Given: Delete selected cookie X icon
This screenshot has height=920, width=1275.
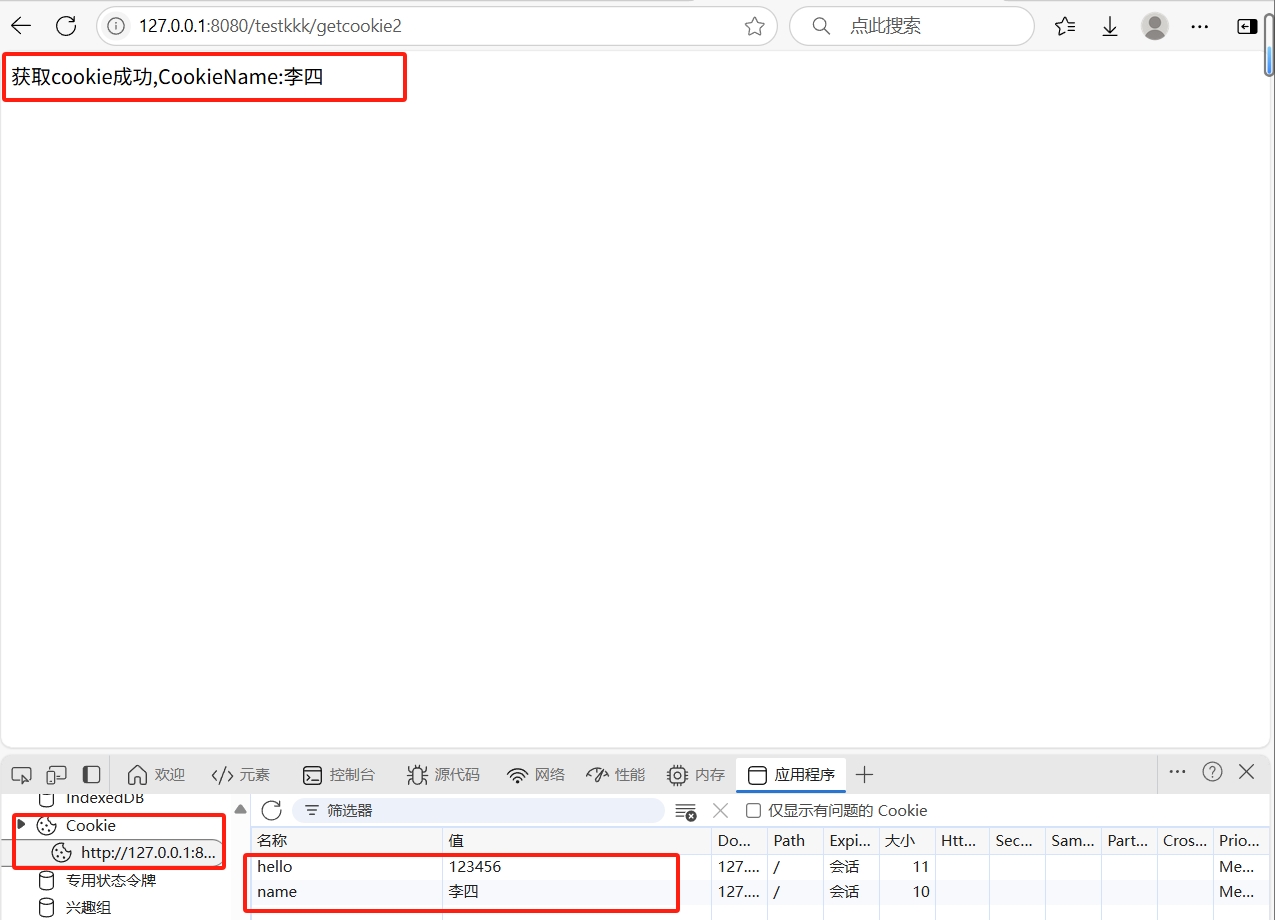Looking at the screenshot, I should pyautogui.click(x=720, y=810).
